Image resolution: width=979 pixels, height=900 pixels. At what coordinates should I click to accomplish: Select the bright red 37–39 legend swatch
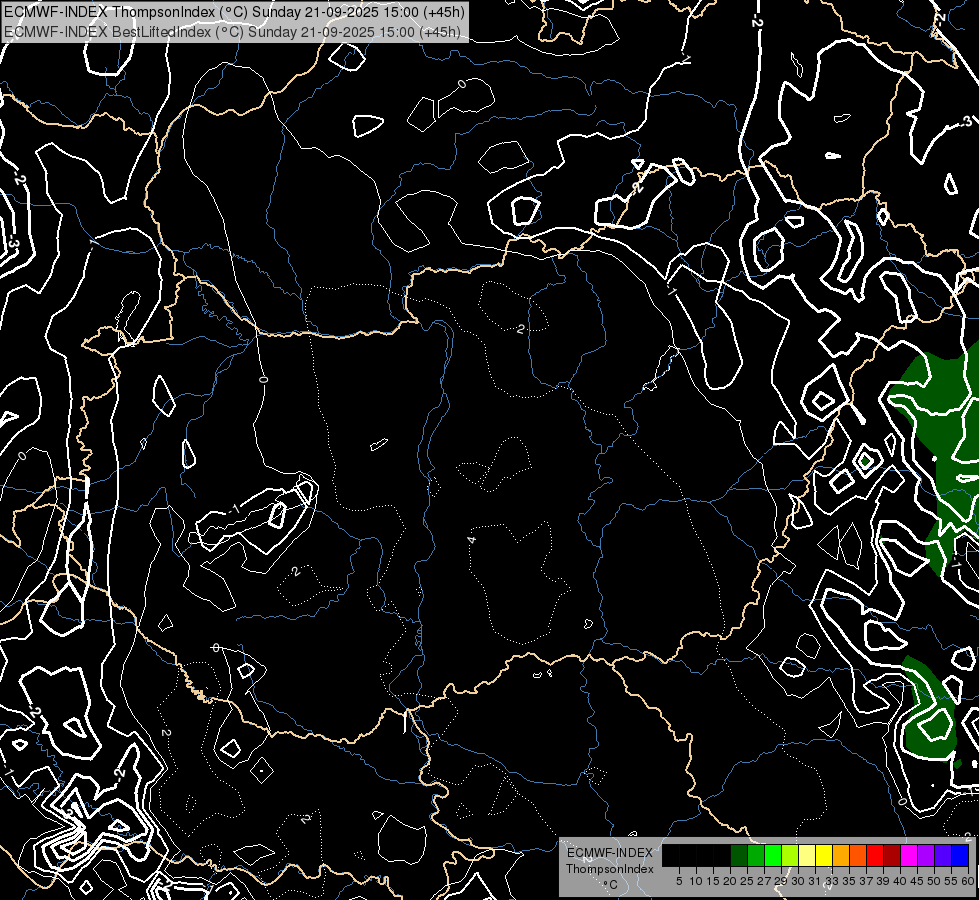pos(875,855)
